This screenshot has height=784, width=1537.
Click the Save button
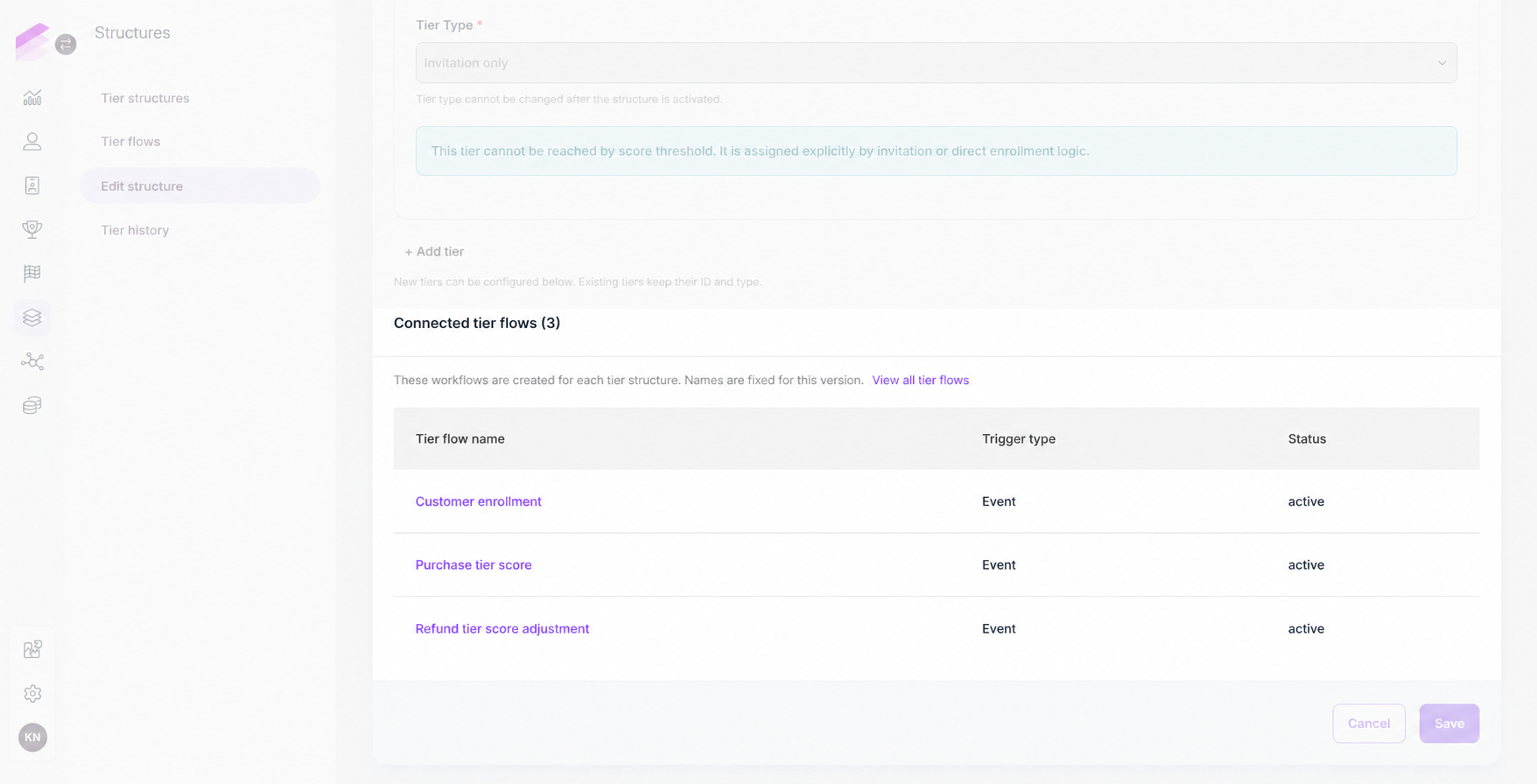click(x=1449, y=724)
